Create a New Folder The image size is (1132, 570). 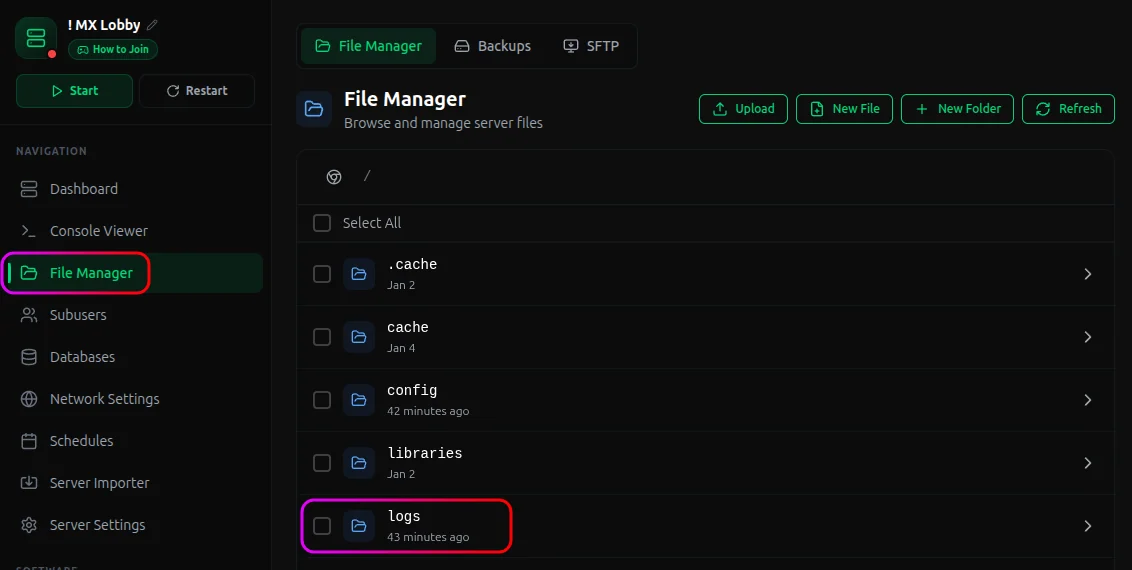957,109
